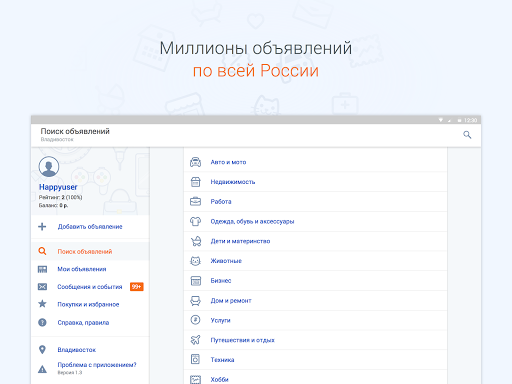Click the battery status bar icon
The height and width of the screenshot is (384, 512).
coord(459,120)
